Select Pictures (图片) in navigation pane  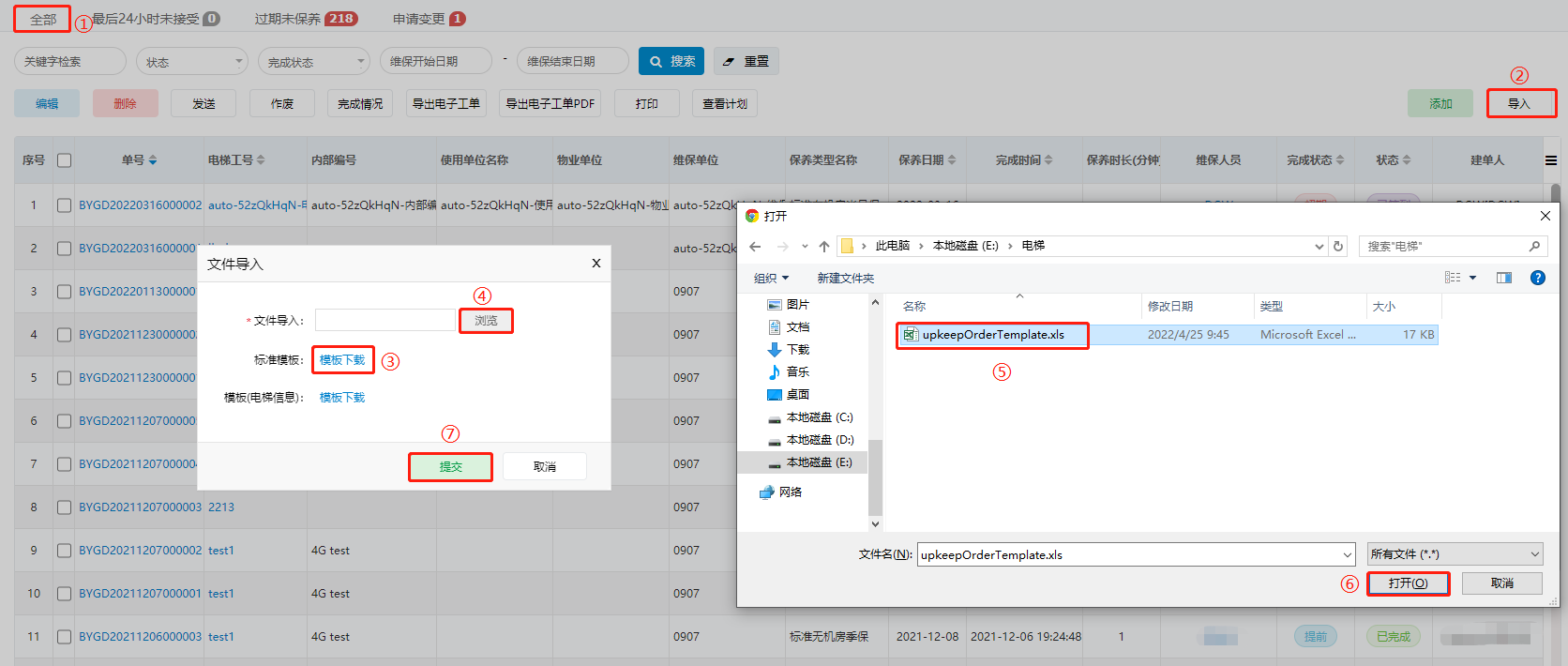click(x=789, y=305)
